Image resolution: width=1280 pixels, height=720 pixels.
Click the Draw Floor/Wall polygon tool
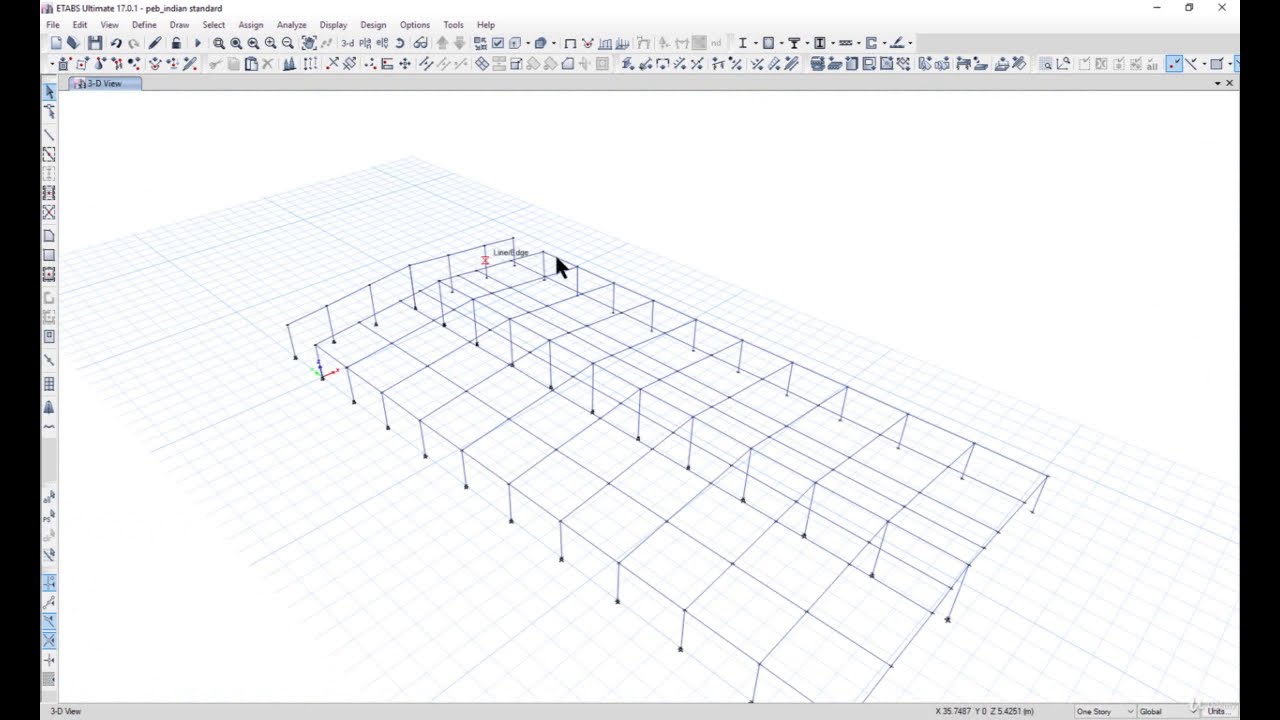coord(49,236)
